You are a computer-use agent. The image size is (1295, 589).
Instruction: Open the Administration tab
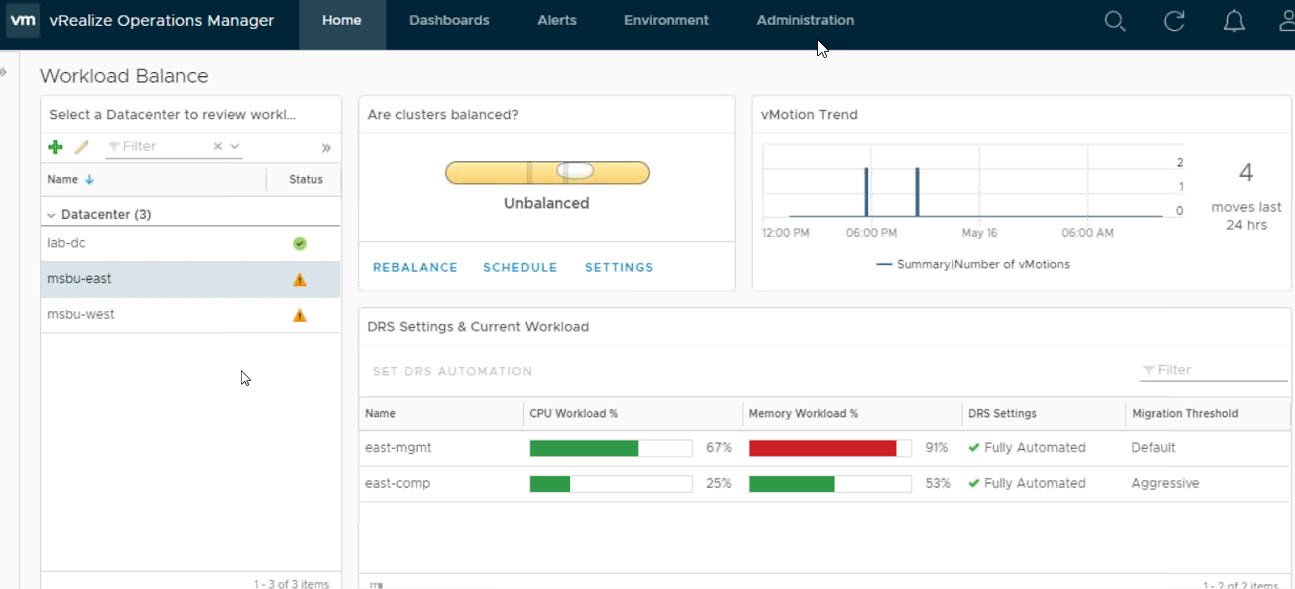(805, 20)
